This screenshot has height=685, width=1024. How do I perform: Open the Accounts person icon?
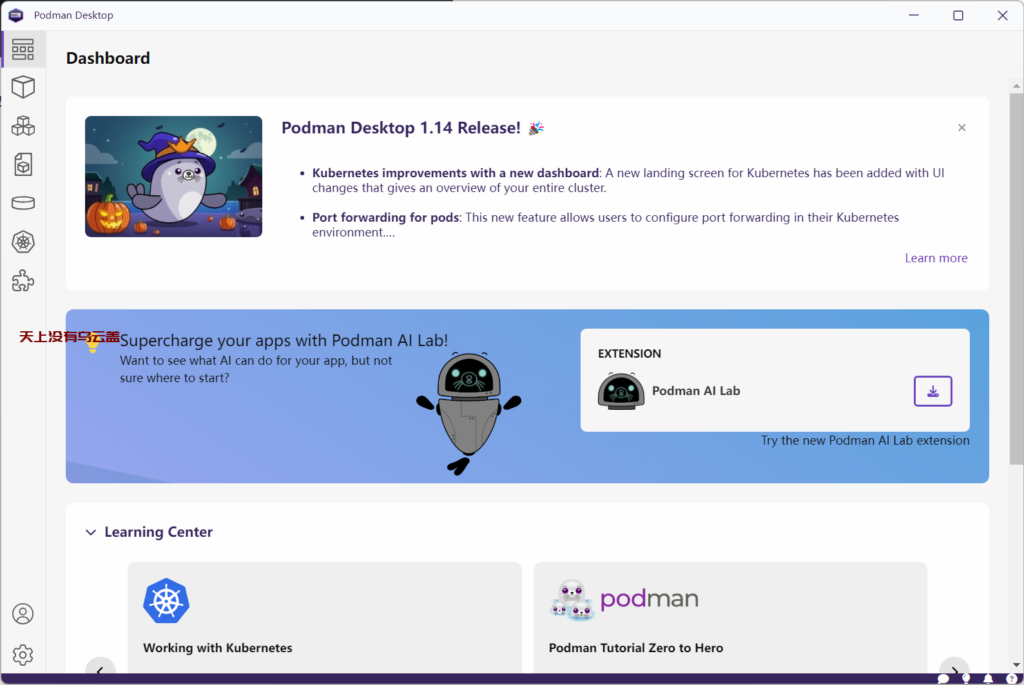click(23, 614)
